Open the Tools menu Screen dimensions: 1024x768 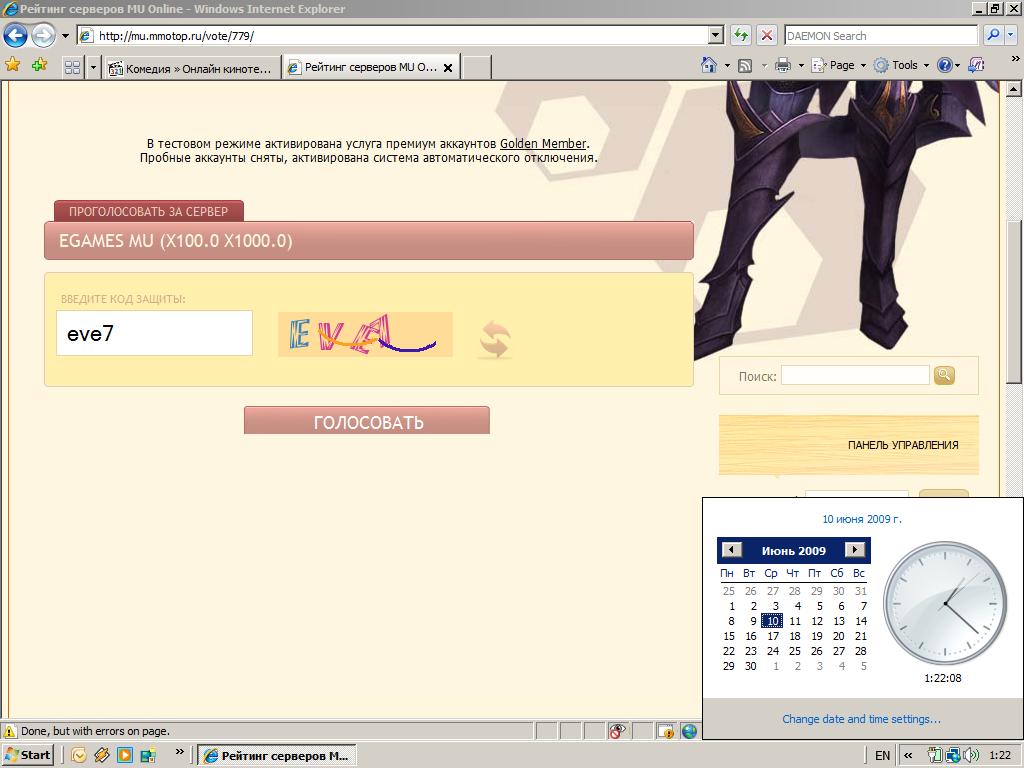[901, 65]
